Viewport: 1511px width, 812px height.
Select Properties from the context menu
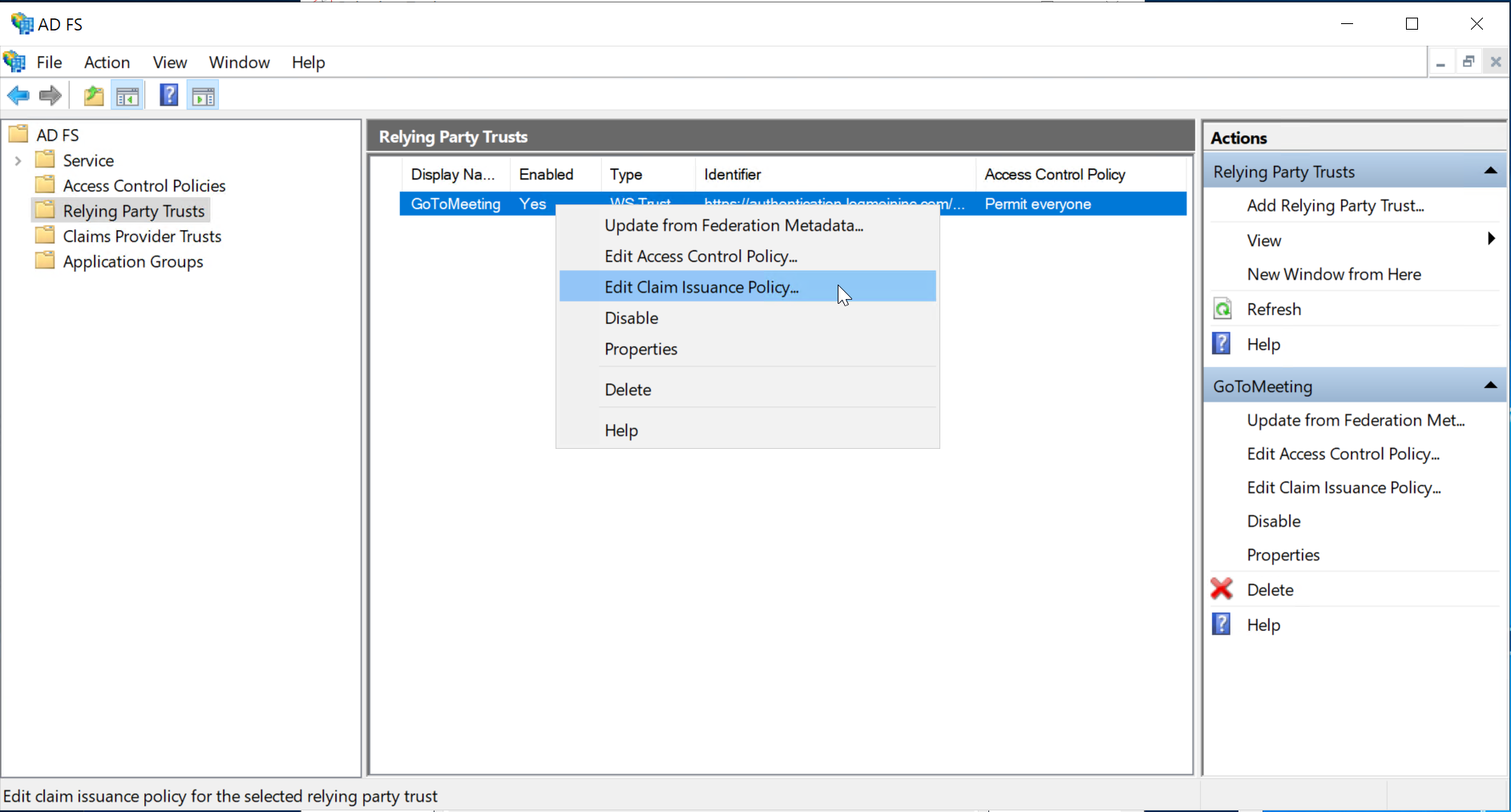coord(640,349)
